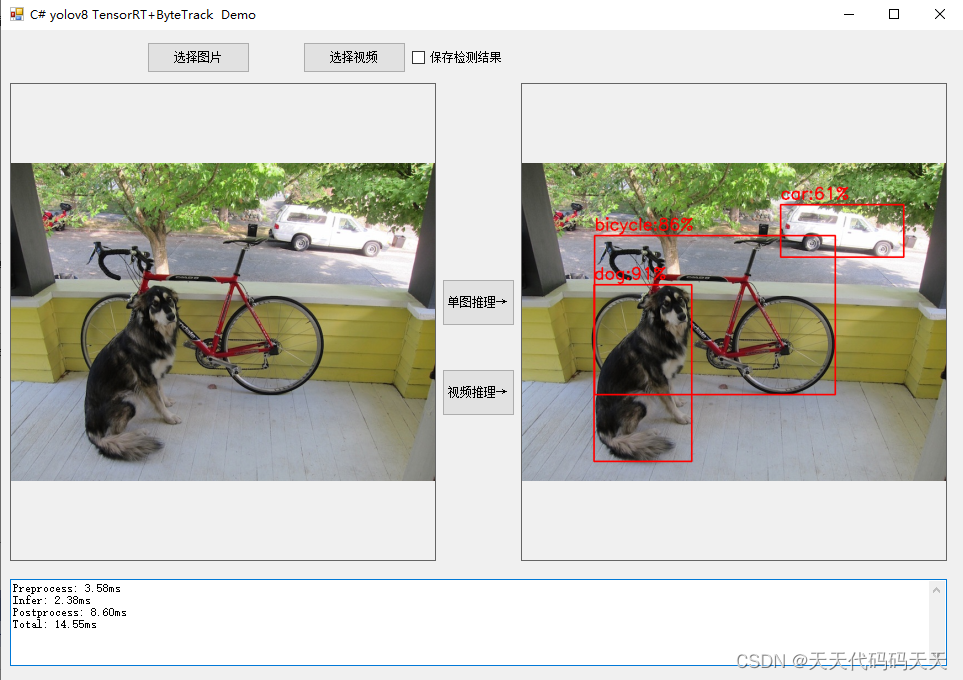Start video inference with 视频推理 button
Image resolution: width=963 pixels, height=680 pixels.
point(478,392)
